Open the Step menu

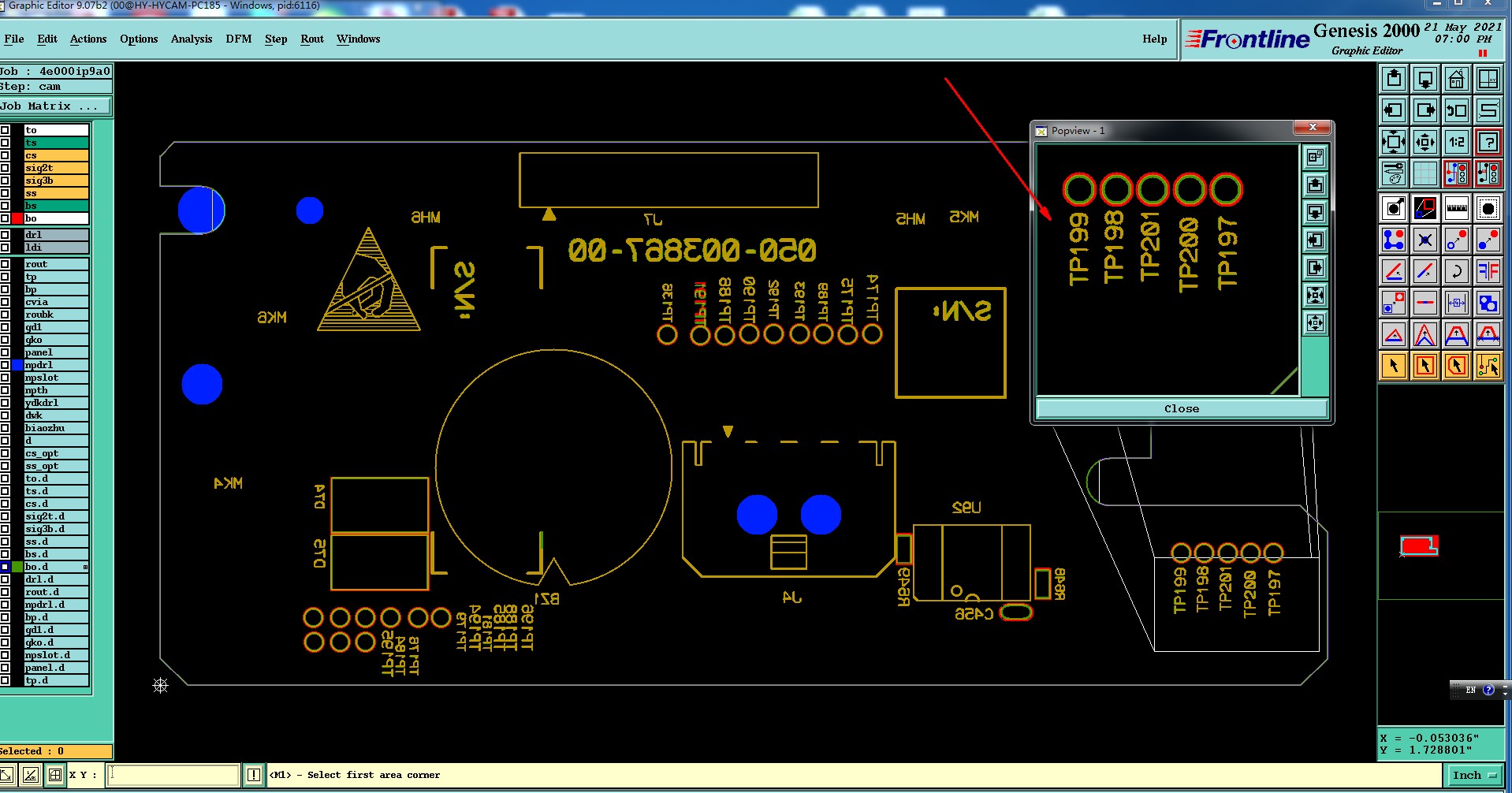[276, 39]
